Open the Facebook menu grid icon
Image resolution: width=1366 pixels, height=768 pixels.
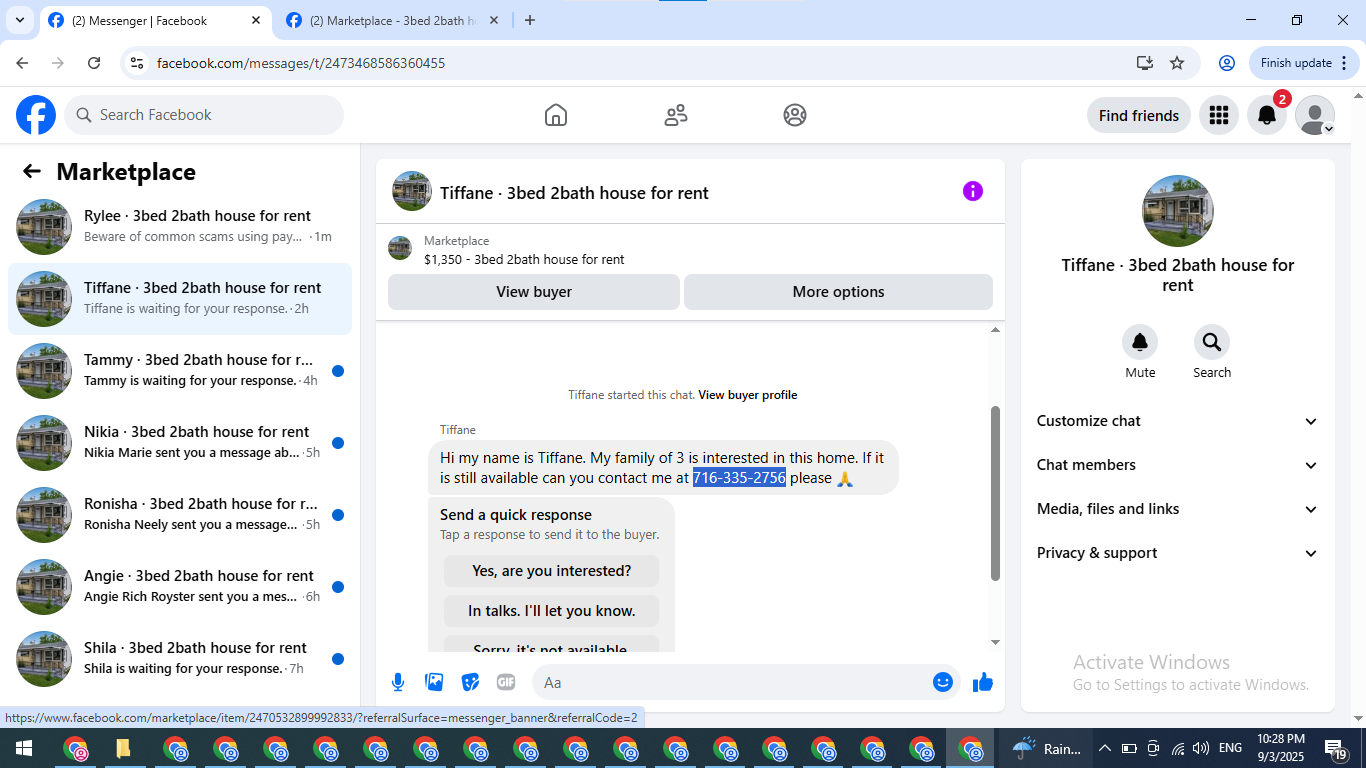point(1218,115)
